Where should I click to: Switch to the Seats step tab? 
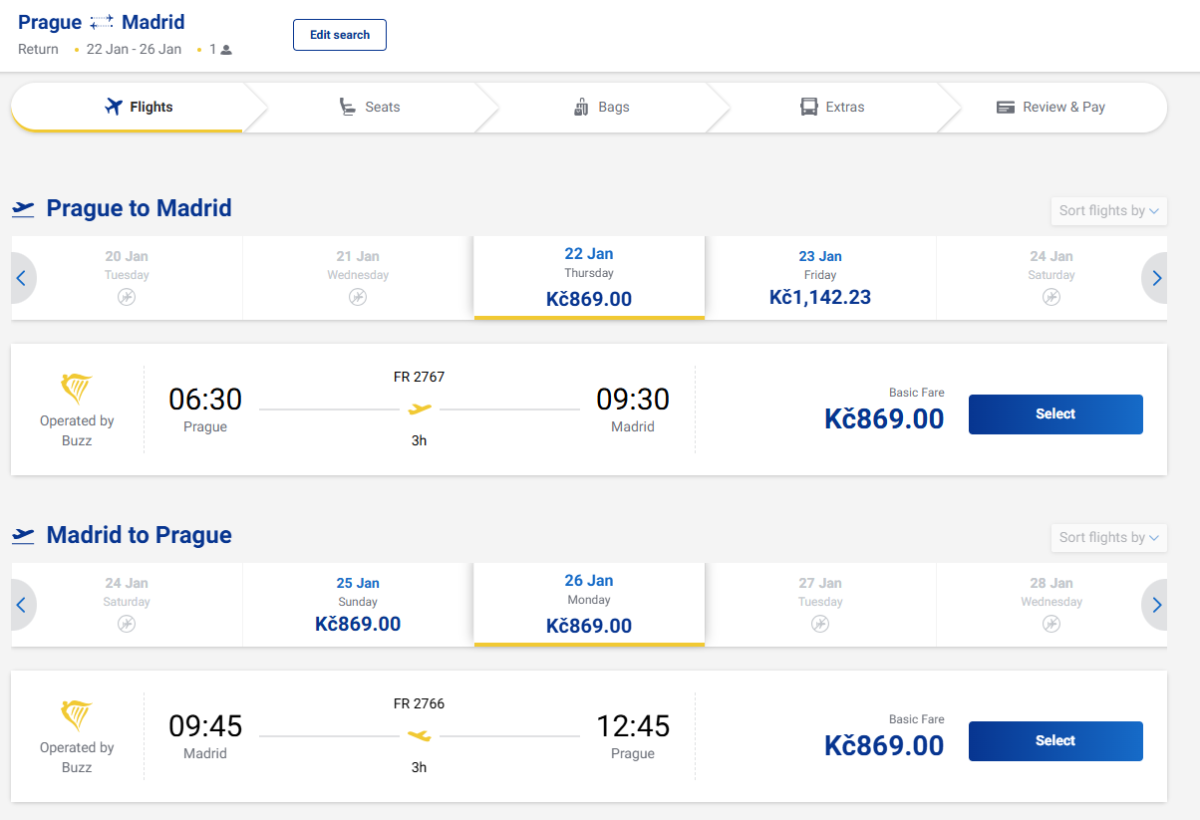coord(369,107)
